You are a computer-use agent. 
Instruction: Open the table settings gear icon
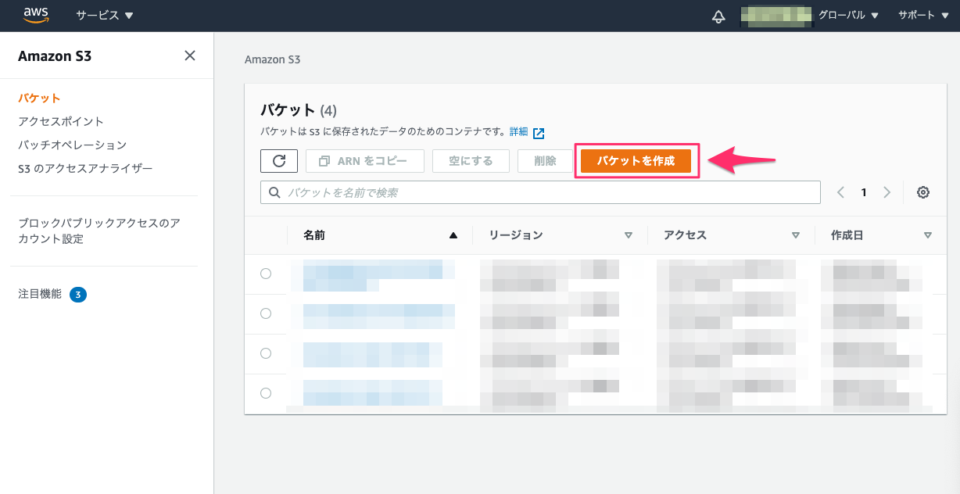pos(923,192)
